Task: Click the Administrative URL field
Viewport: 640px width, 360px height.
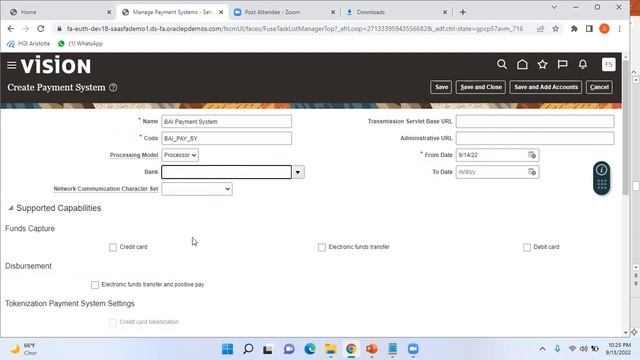Action: 535,138
